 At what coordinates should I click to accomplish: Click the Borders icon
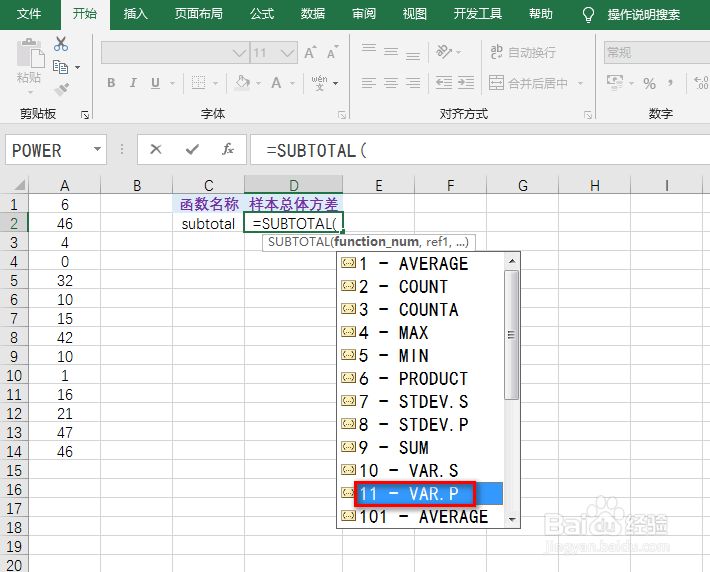(x=198, y=83)
